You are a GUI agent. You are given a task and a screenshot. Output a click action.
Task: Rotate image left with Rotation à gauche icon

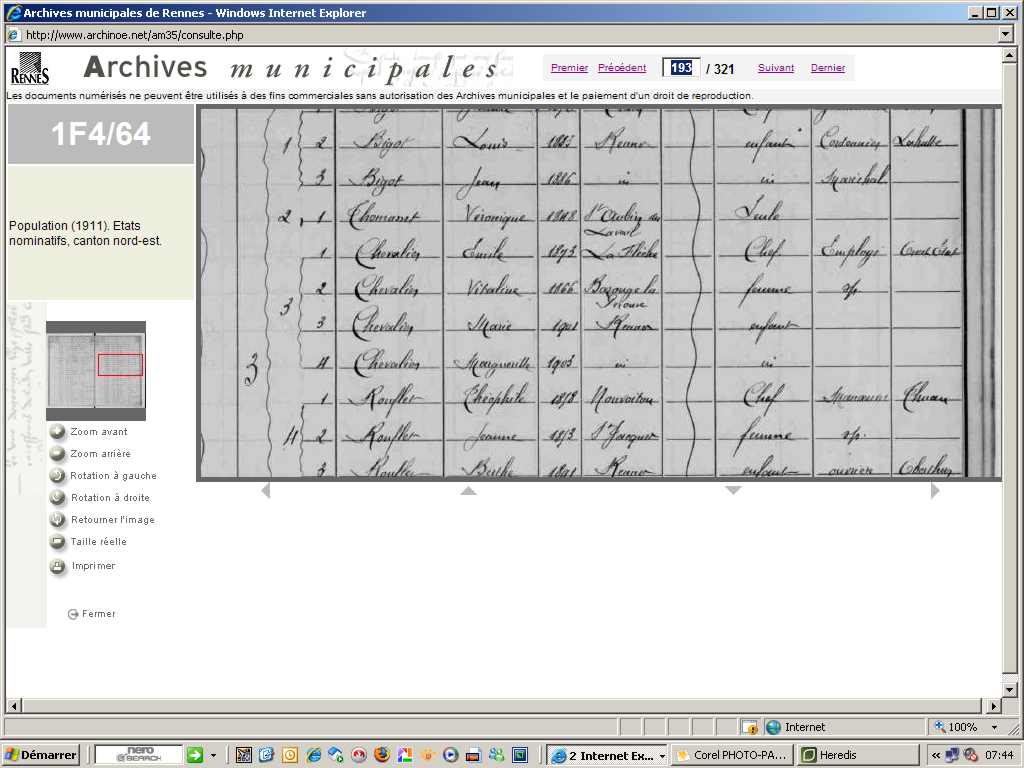(x=58, y=476)
